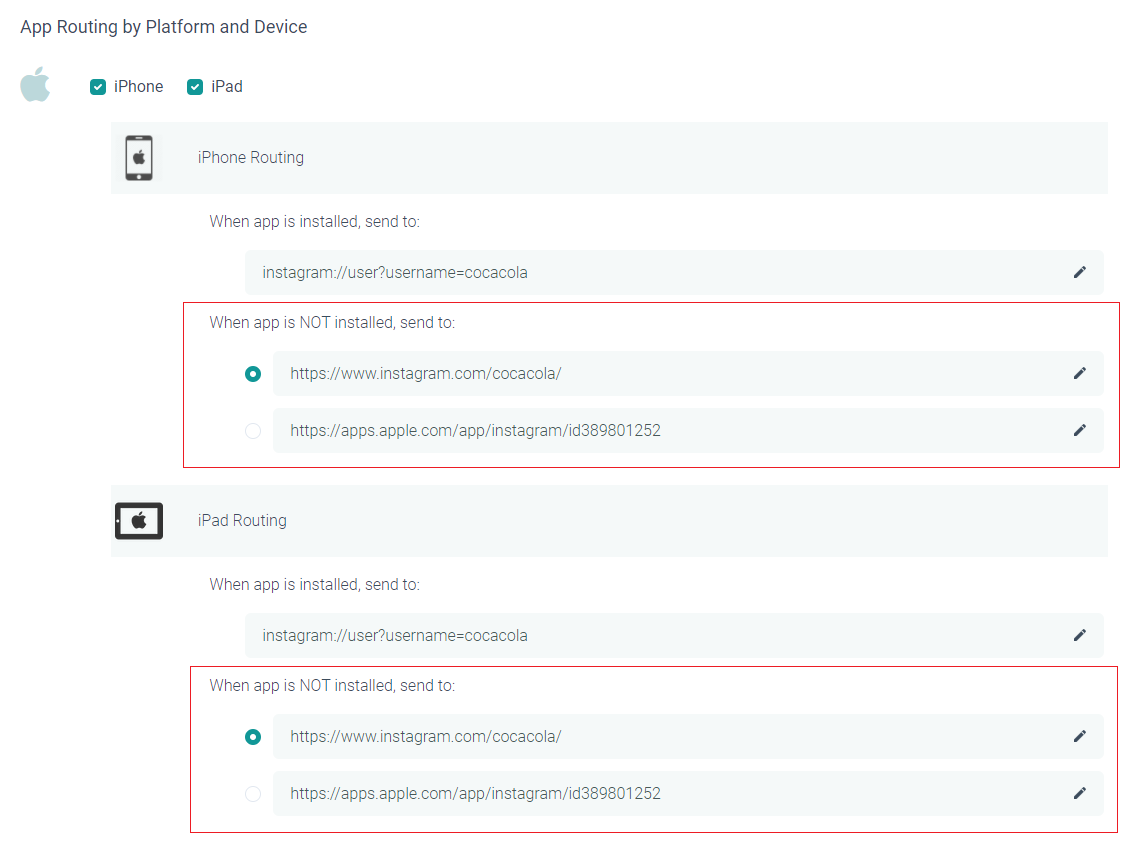Click the Apple platform logo icon
The height and width of the screenshot is (844, 1131).
click(35, 84)
